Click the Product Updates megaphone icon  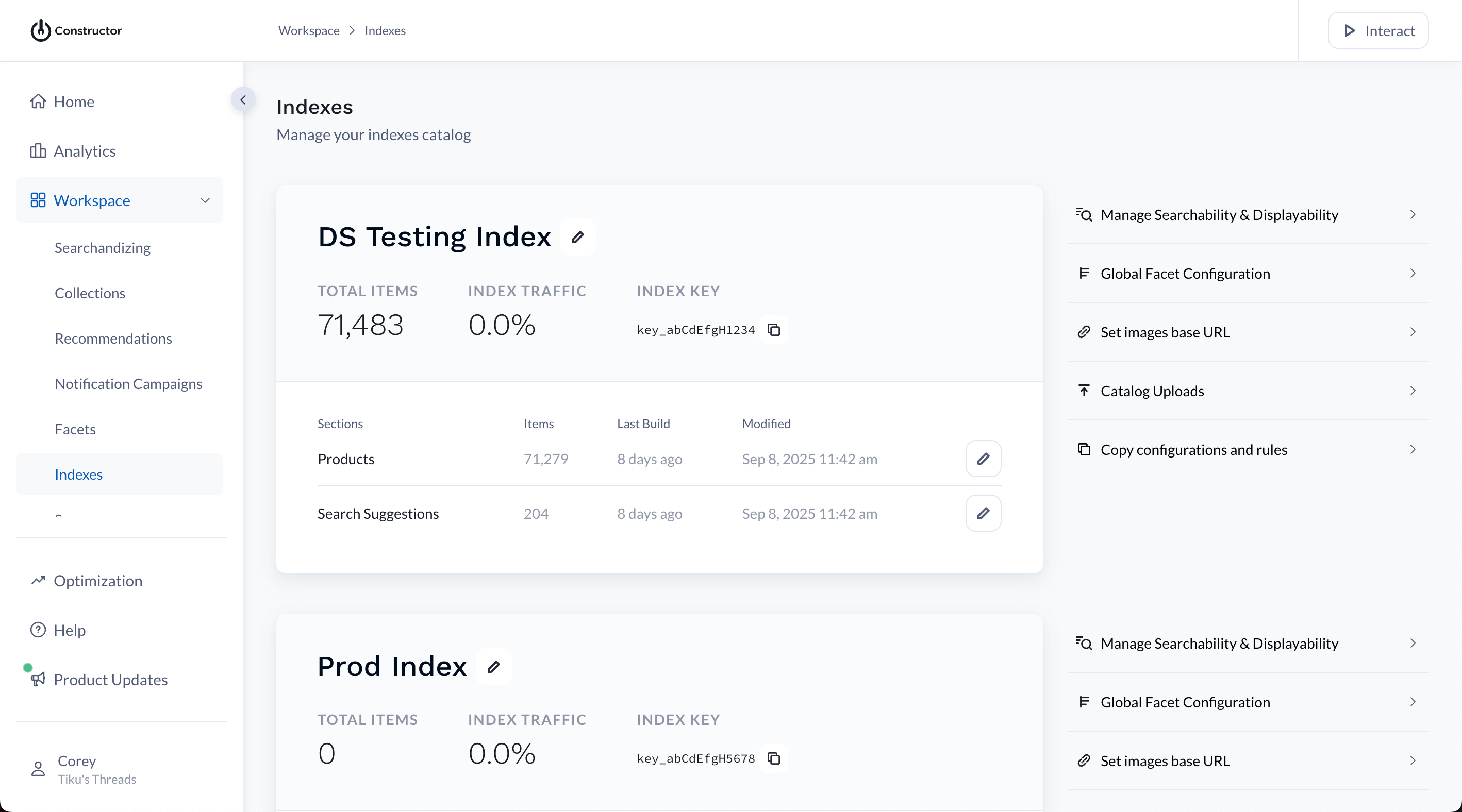(x=38, y=679)
